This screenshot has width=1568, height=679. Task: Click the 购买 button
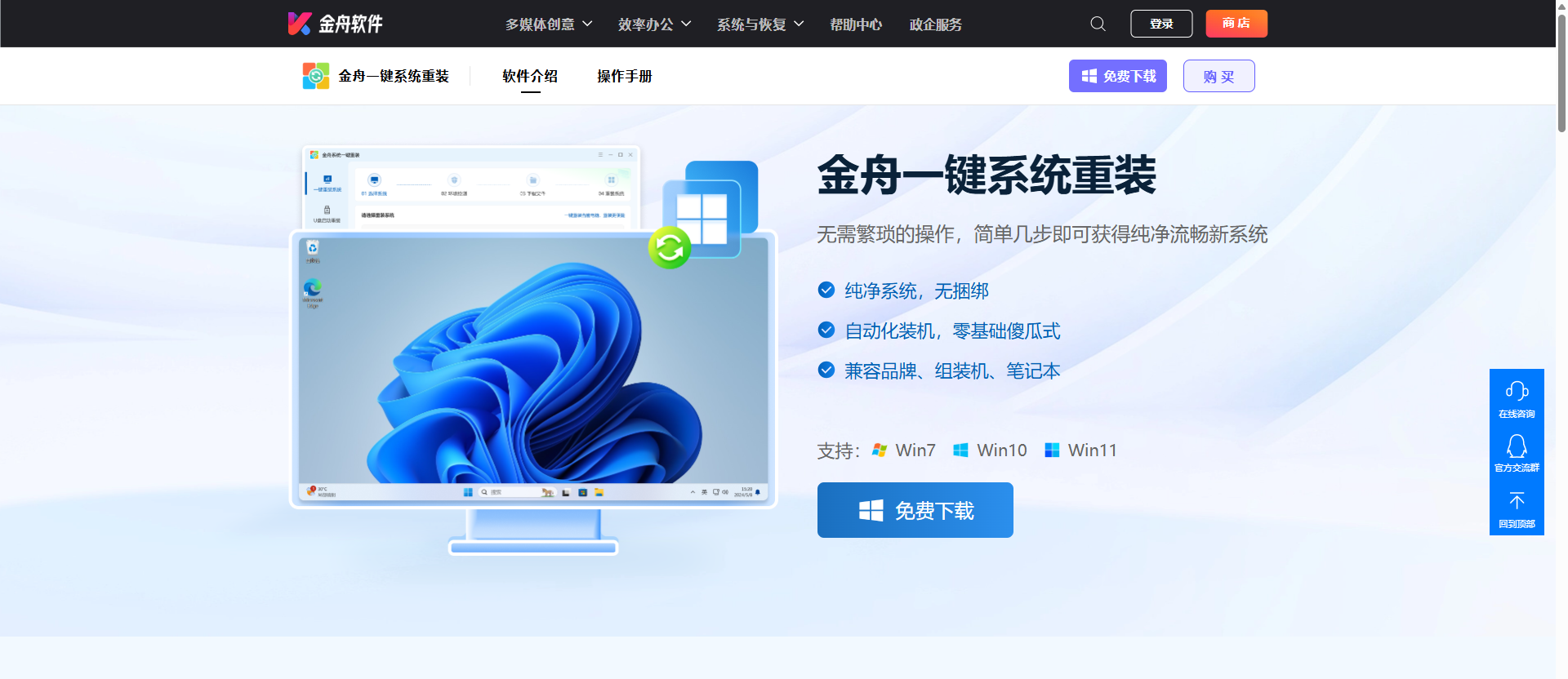(x=1219, y=76)
